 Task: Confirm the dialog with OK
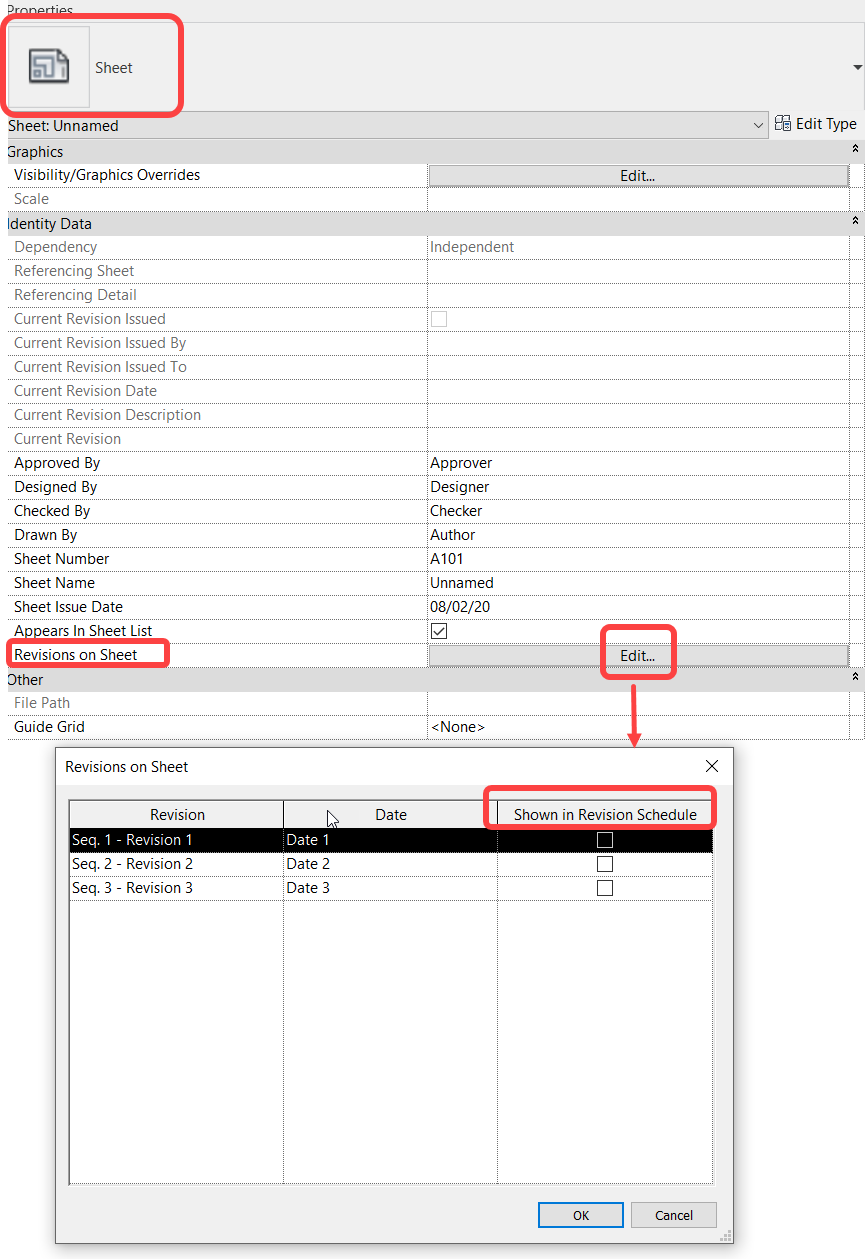[580, 1215]
